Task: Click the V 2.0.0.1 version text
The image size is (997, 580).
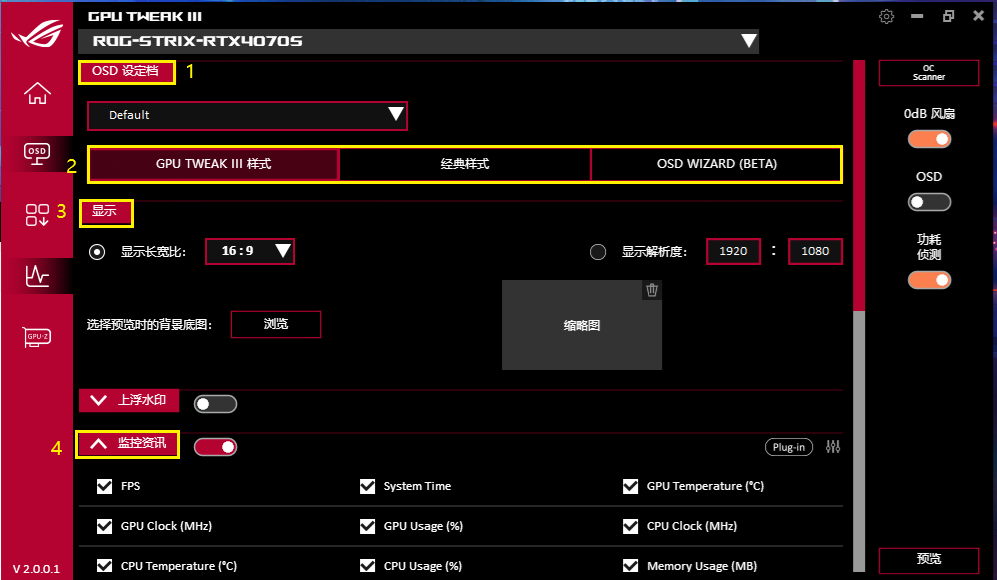Action: pos(36,569)
